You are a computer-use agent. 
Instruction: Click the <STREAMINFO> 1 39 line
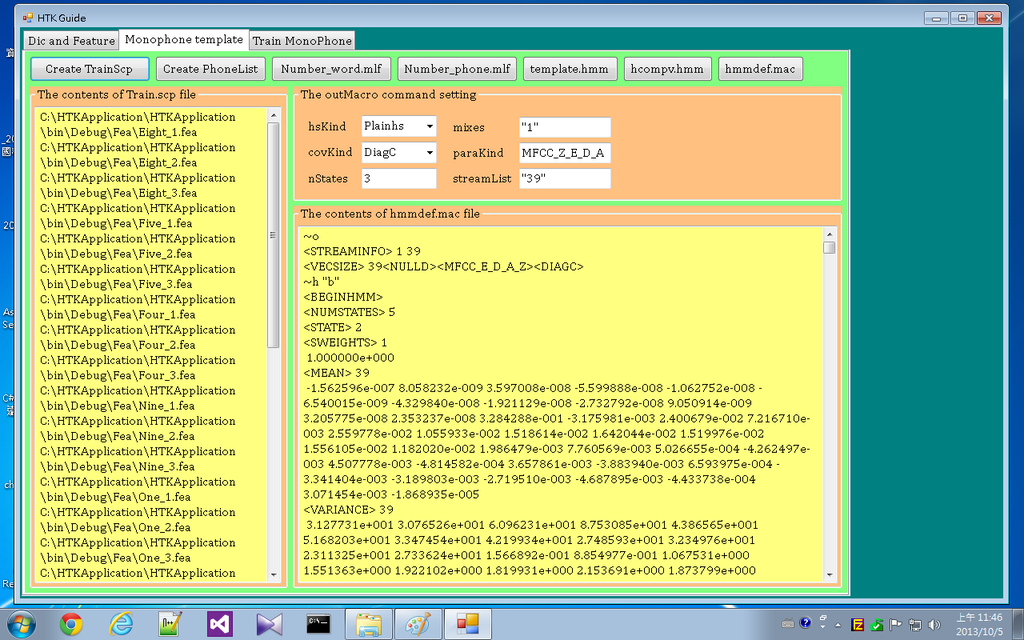click(x=362, y=251)
